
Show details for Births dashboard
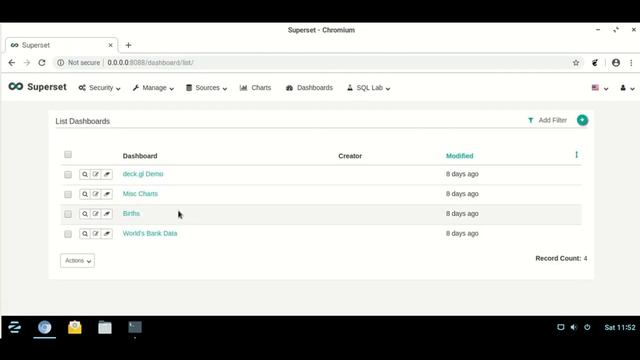pos(84,214)
